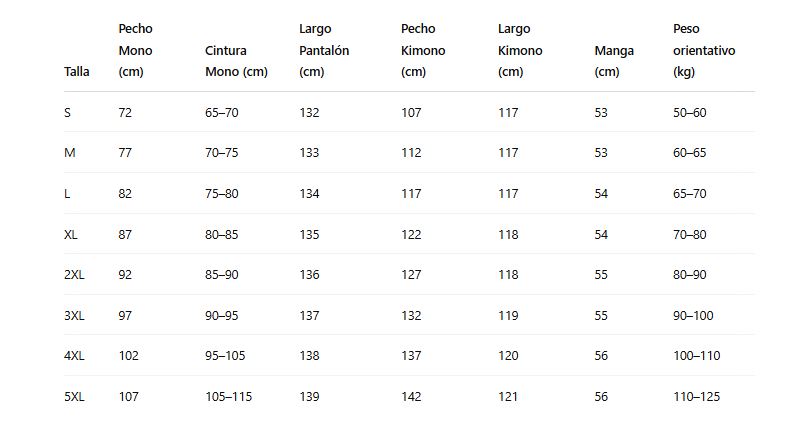Select the Cintura Mono (cm) column header
The width and height of the screenshot is (786, 436).
tap(236, 60)
